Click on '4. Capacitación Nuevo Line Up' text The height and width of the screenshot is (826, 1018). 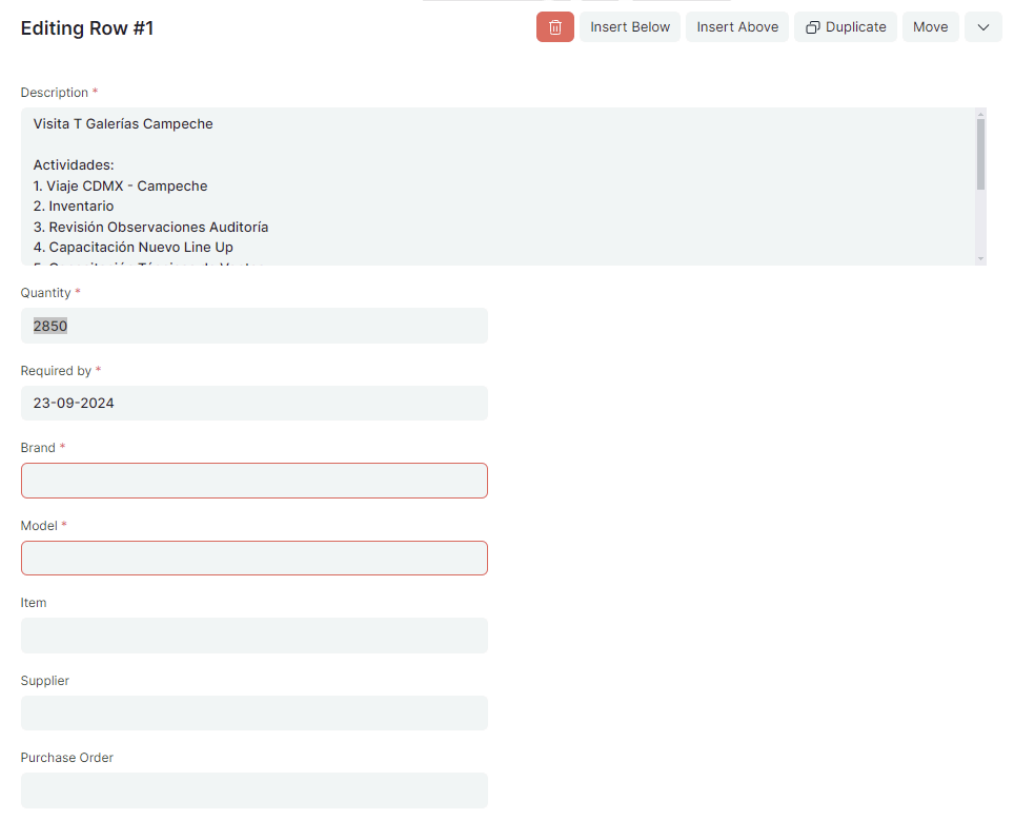(133, 247)
